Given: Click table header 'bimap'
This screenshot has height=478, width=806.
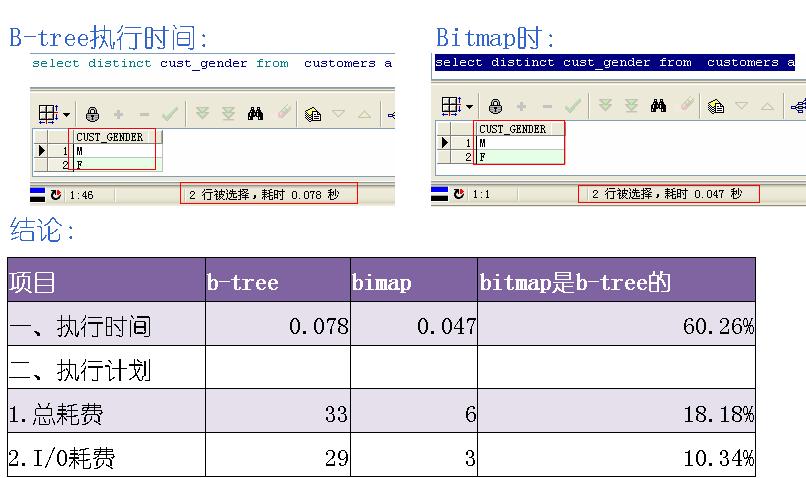Looking at the screenshot, I should (x=381, y=283).
